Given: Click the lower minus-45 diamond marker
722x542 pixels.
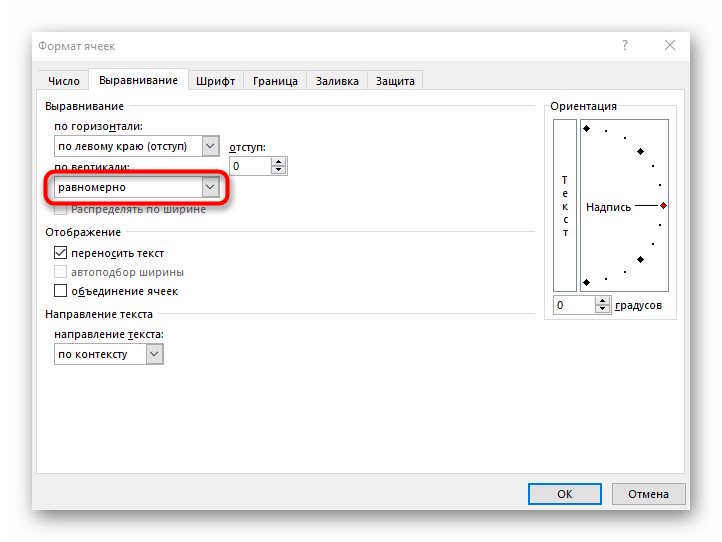Looking at the screenshot, I should [x=640, y=260].
